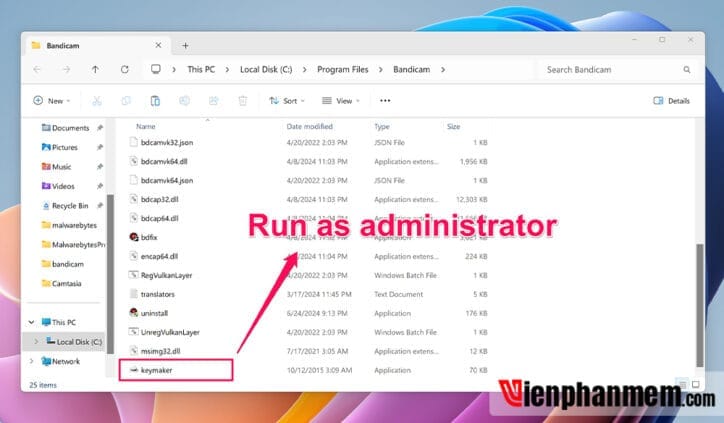Viewport: 724px width, 423px height.
Task: Select the UnregVulkanLayer file
Action: 170,332
